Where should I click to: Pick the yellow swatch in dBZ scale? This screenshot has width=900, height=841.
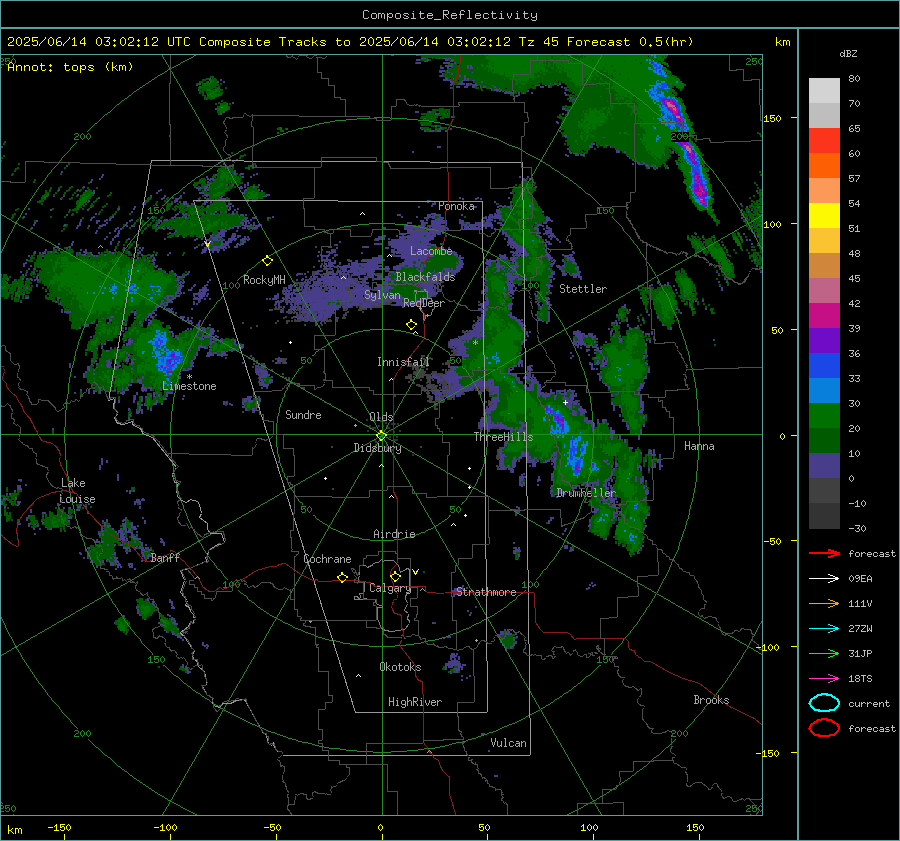click(824, 215)
